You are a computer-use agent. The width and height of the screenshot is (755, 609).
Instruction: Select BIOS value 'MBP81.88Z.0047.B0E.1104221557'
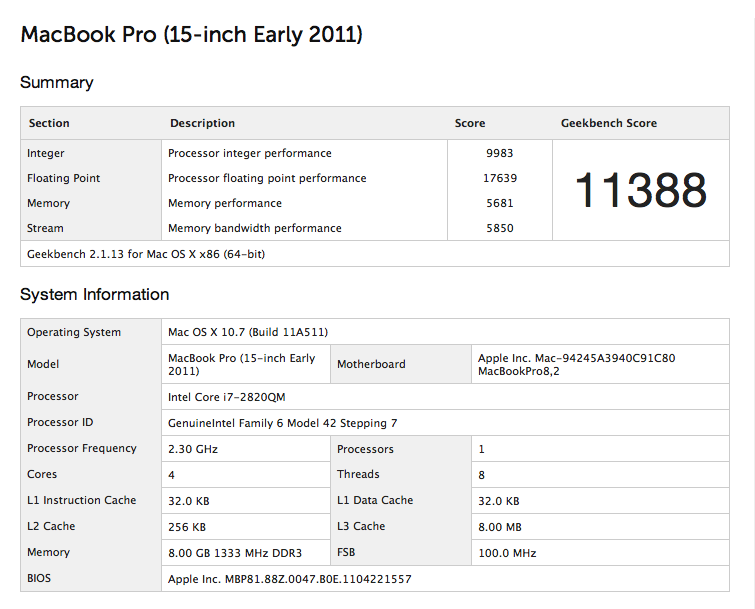318,579
